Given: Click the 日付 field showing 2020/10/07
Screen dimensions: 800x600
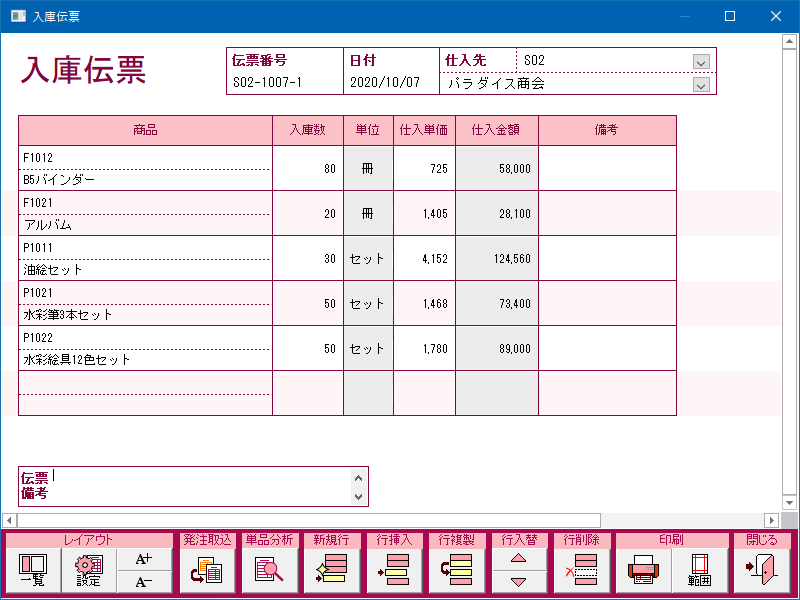Looking at the screenshot, I should (390, 84).
